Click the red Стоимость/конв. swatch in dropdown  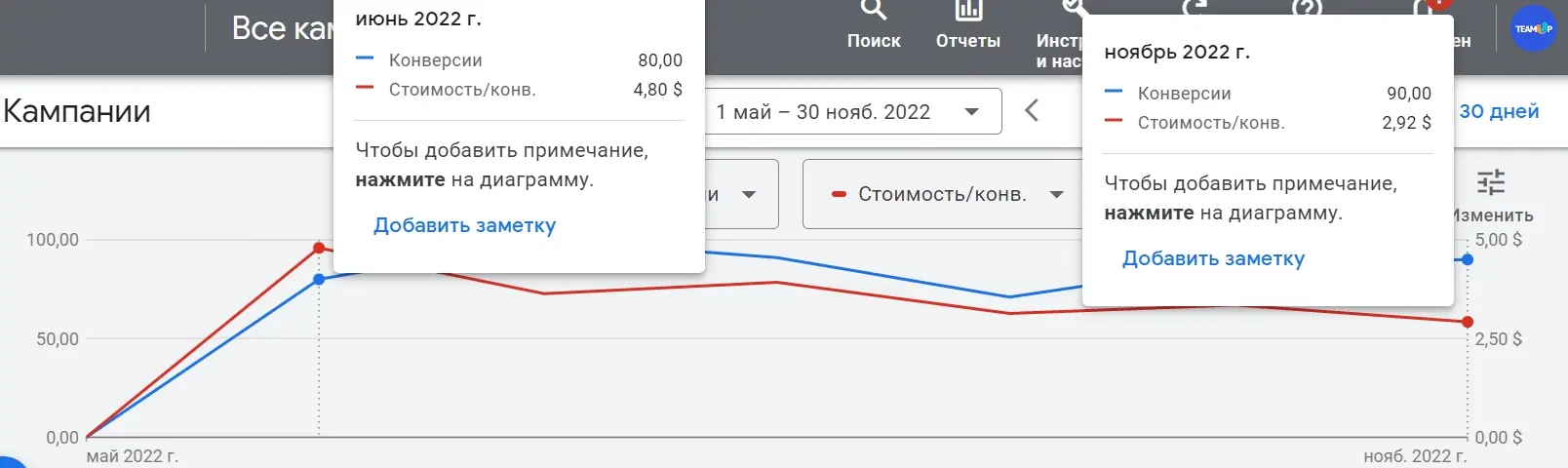(838, 194)
